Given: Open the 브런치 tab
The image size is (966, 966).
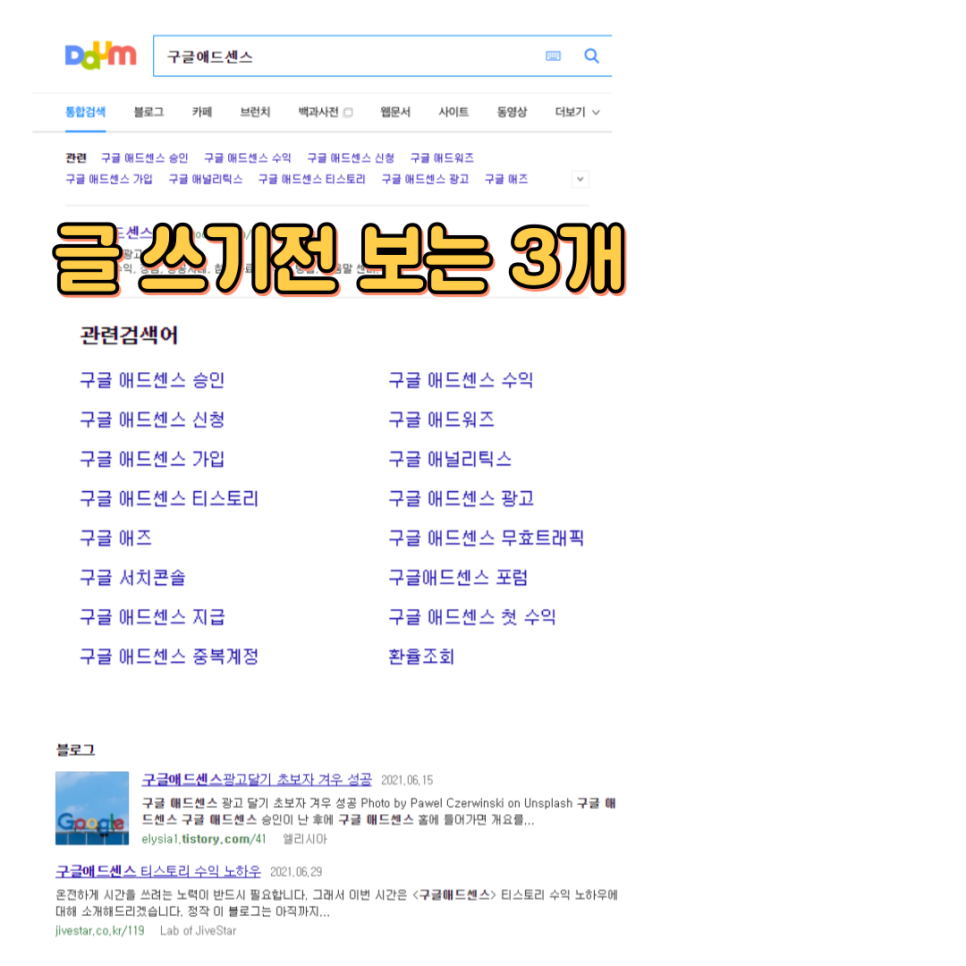Looking at the screenshot, I should click(x=255, y=112).
